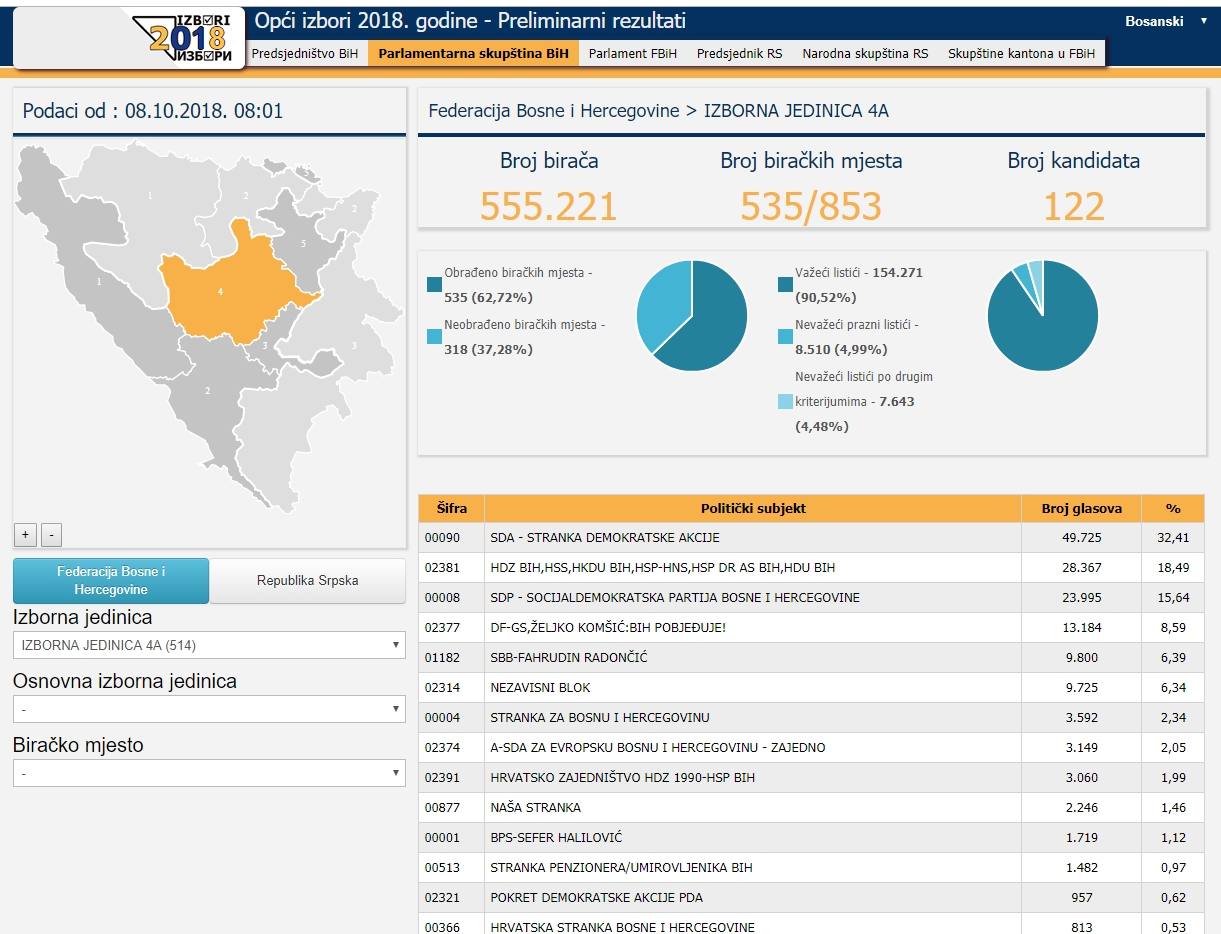
Task: Open Skupštine kantona u FBiH tab
Action: [x=1020, y=54]
